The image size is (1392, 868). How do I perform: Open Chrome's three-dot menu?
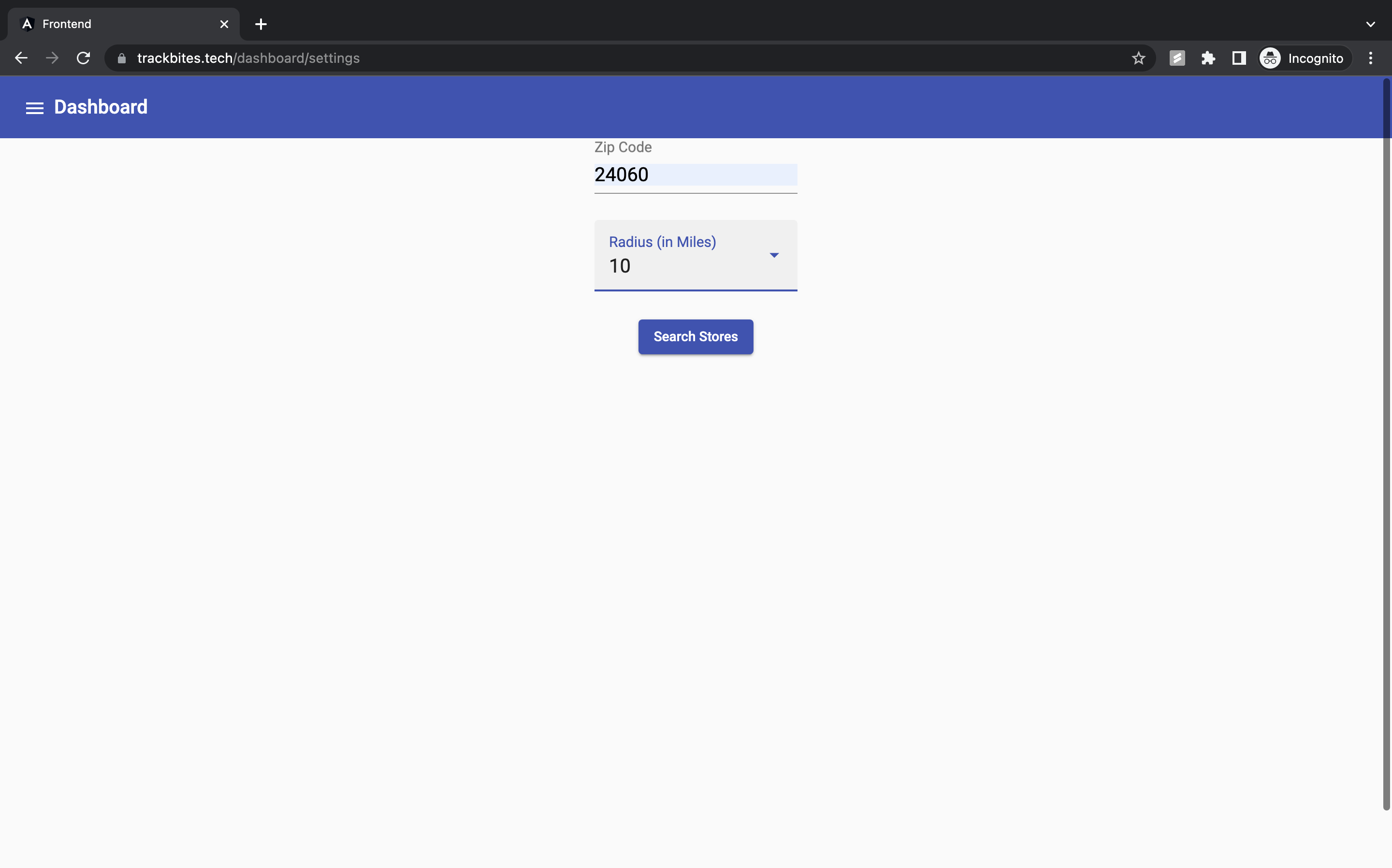pos(1370,58)
